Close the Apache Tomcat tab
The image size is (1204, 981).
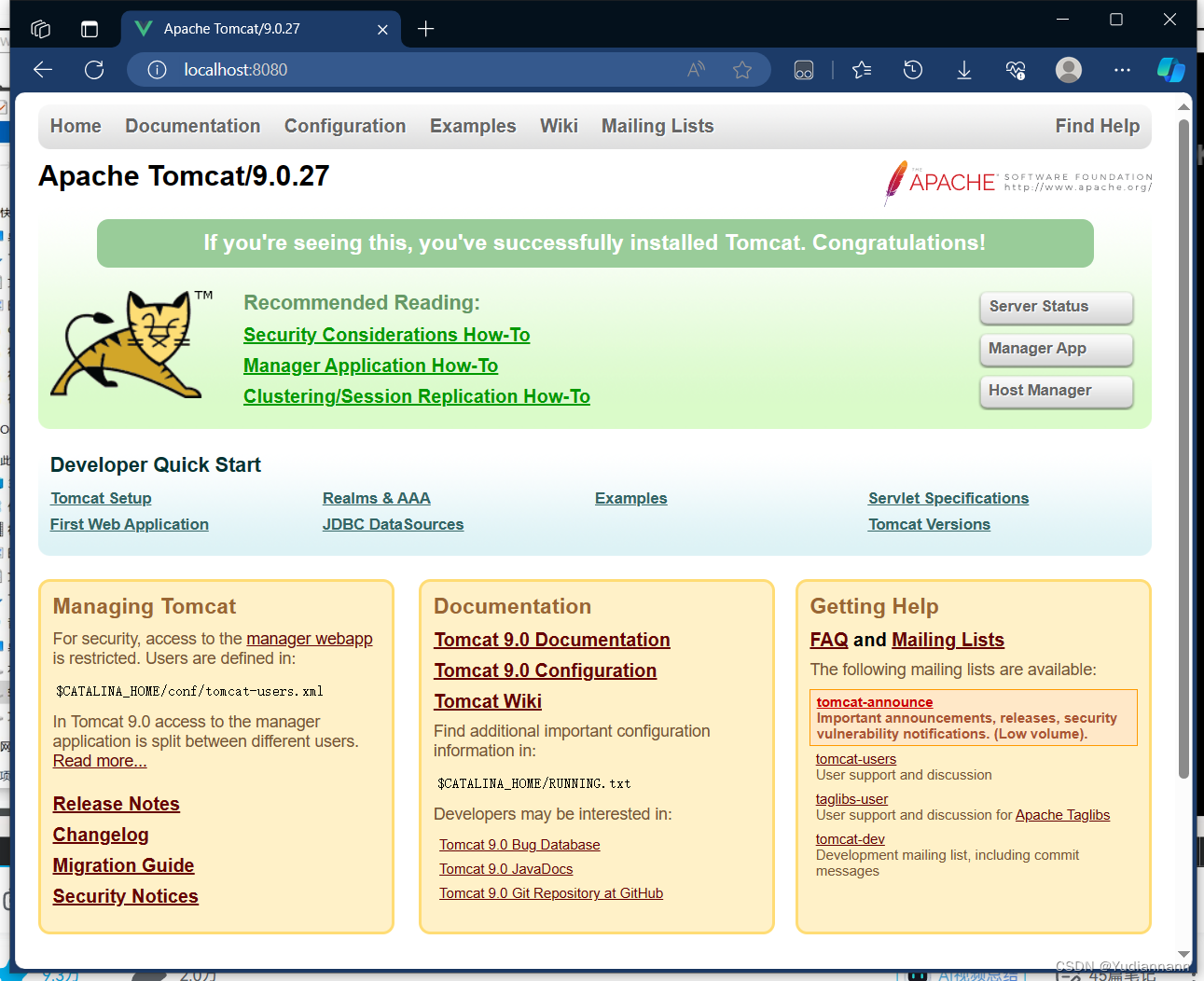[x=382, y=30]
